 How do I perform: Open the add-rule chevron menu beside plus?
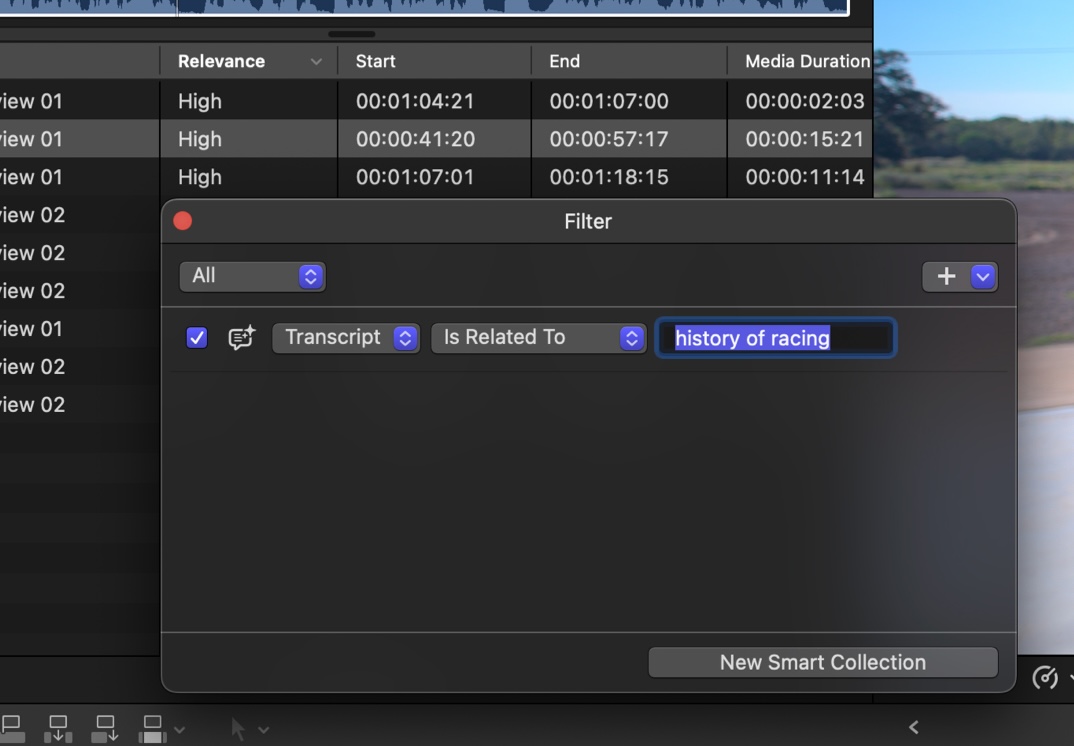coord(983,277)
